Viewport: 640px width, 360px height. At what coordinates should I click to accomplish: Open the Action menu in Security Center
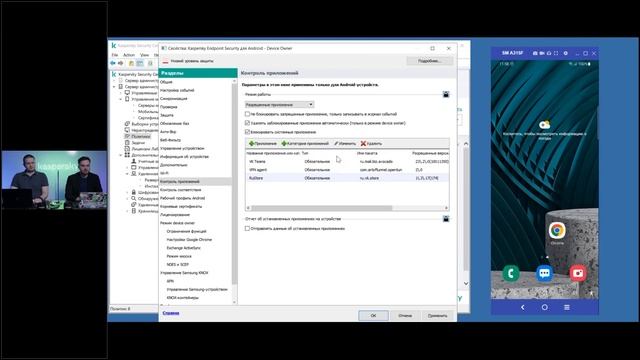pos(129,55)
